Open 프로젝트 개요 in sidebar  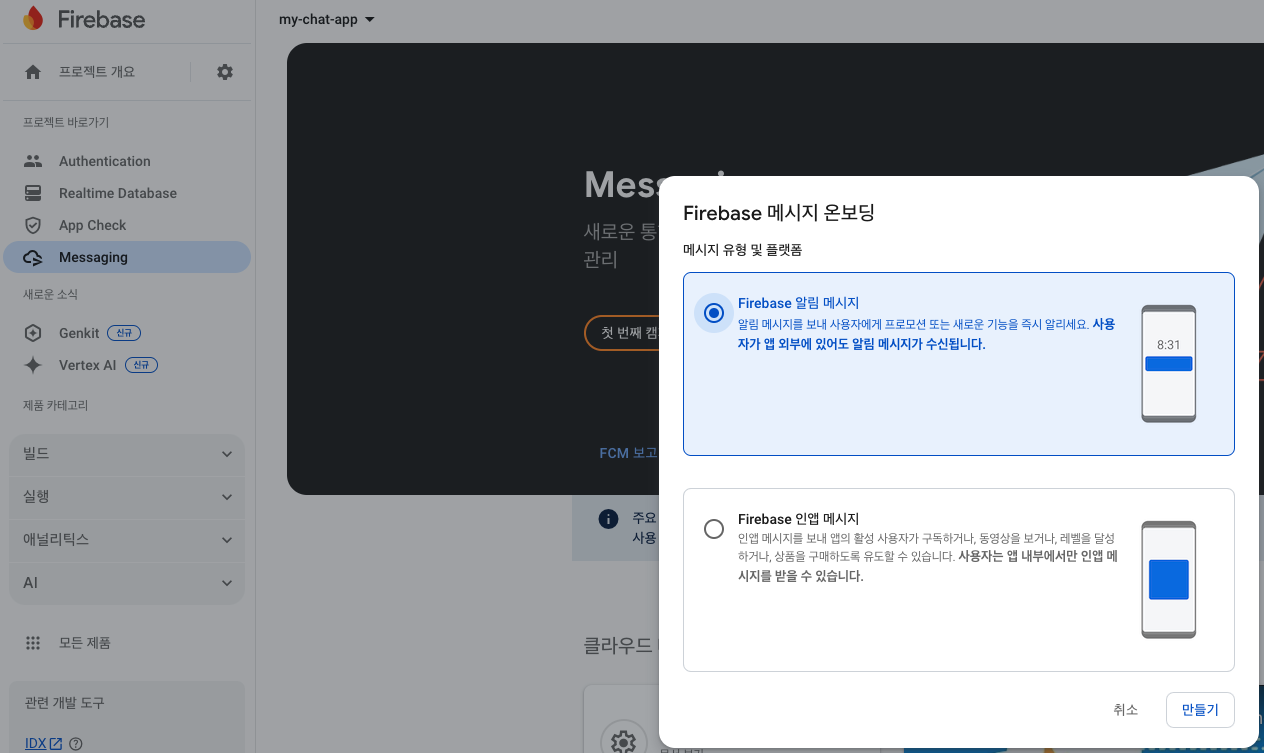96,72
